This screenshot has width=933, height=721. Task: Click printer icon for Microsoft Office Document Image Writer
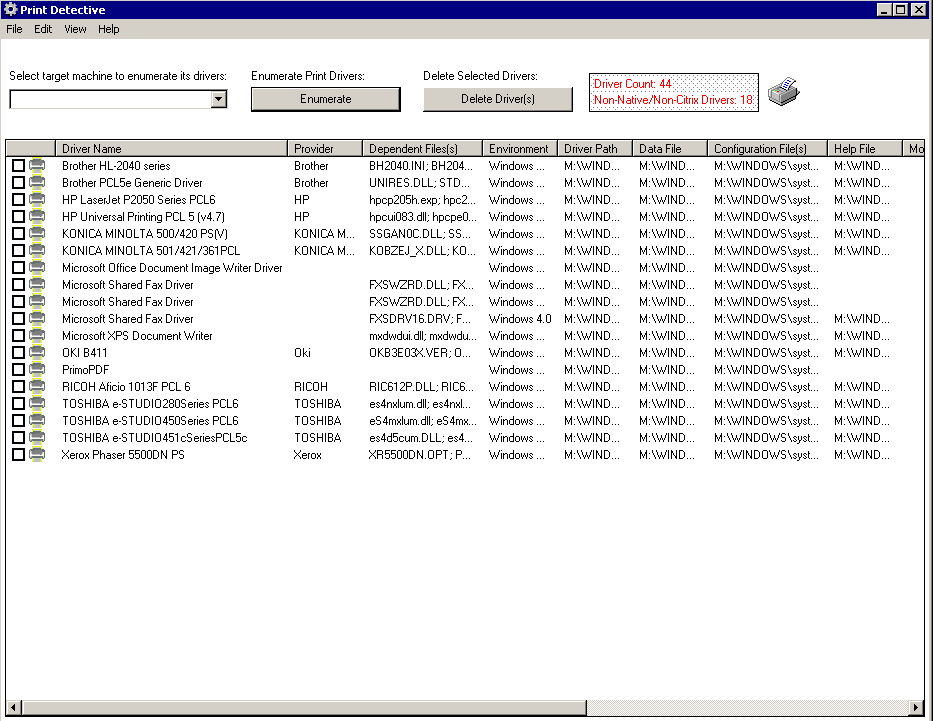tap(37, 268)
